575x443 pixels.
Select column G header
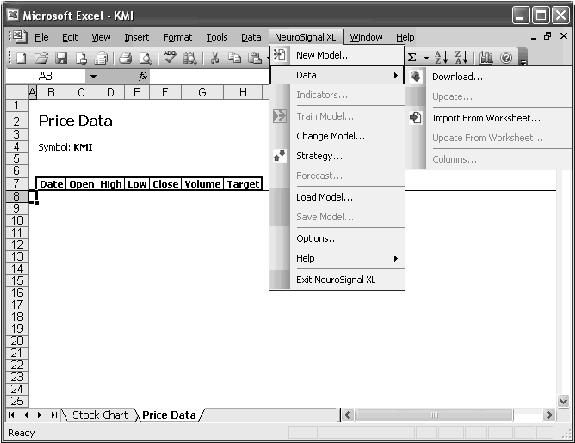pos(202,92)
